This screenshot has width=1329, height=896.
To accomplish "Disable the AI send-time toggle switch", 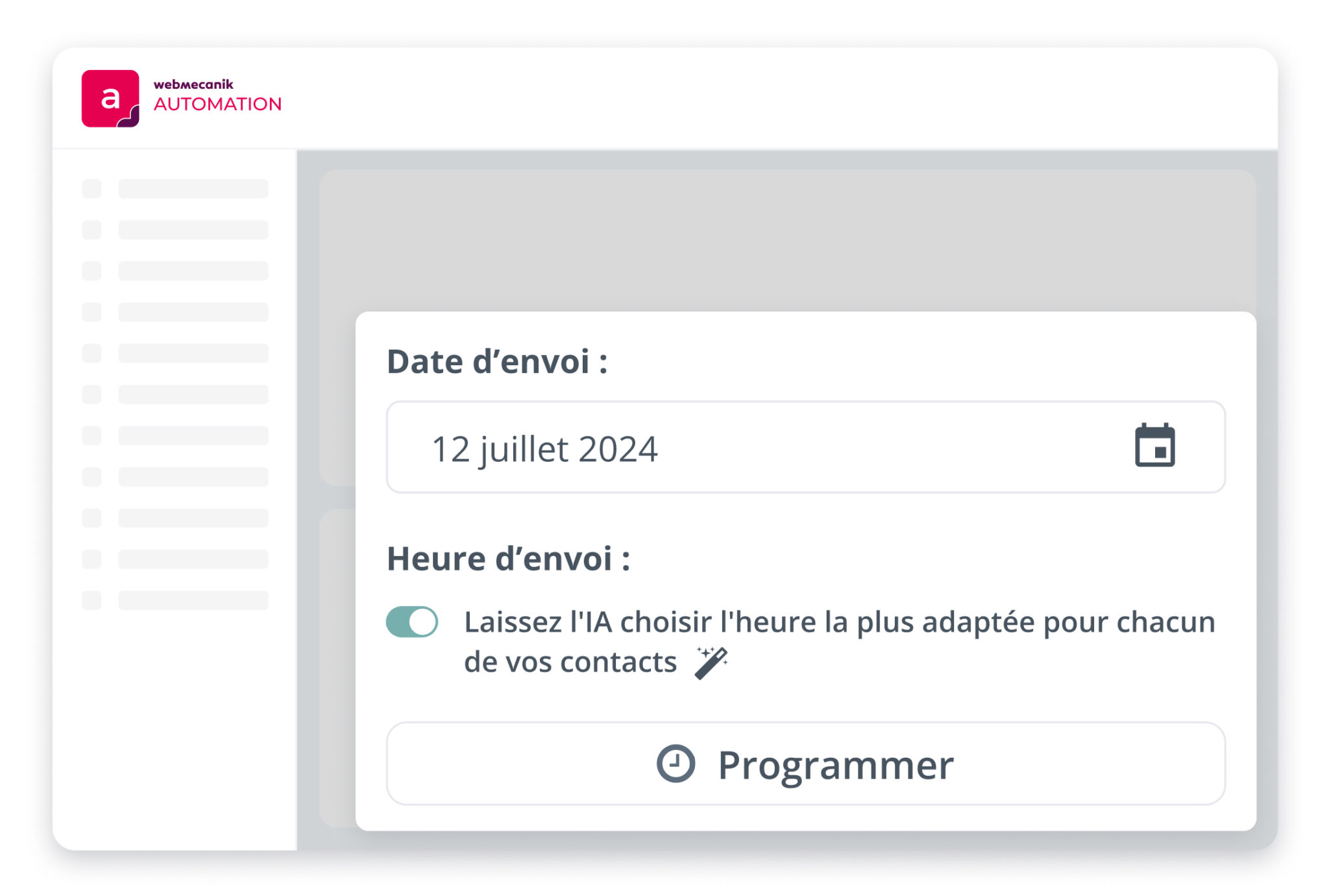I will tap(412, 622).
